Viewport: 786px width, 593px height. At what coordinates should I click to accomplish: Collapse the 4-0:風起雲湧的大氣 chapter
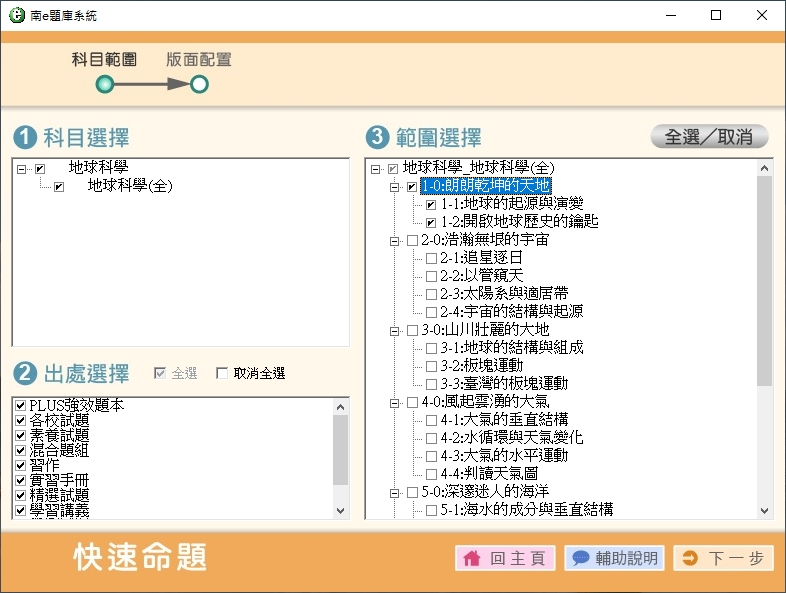[x=395, y=403]
